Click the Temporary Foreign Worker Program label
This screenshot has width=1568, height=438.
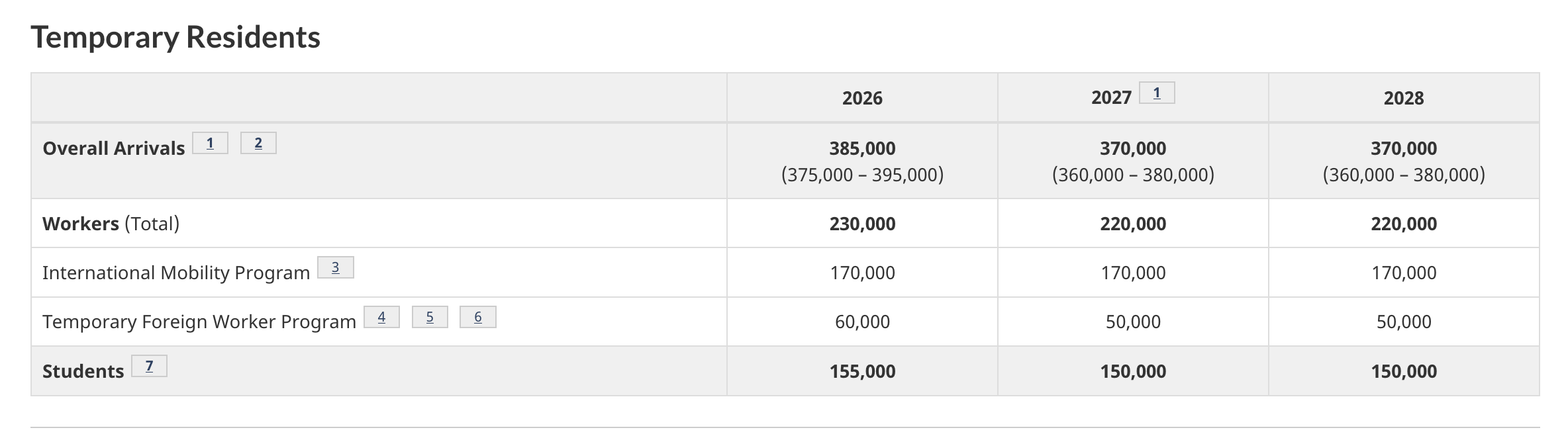pyautogui.click(x=199, y=322)
